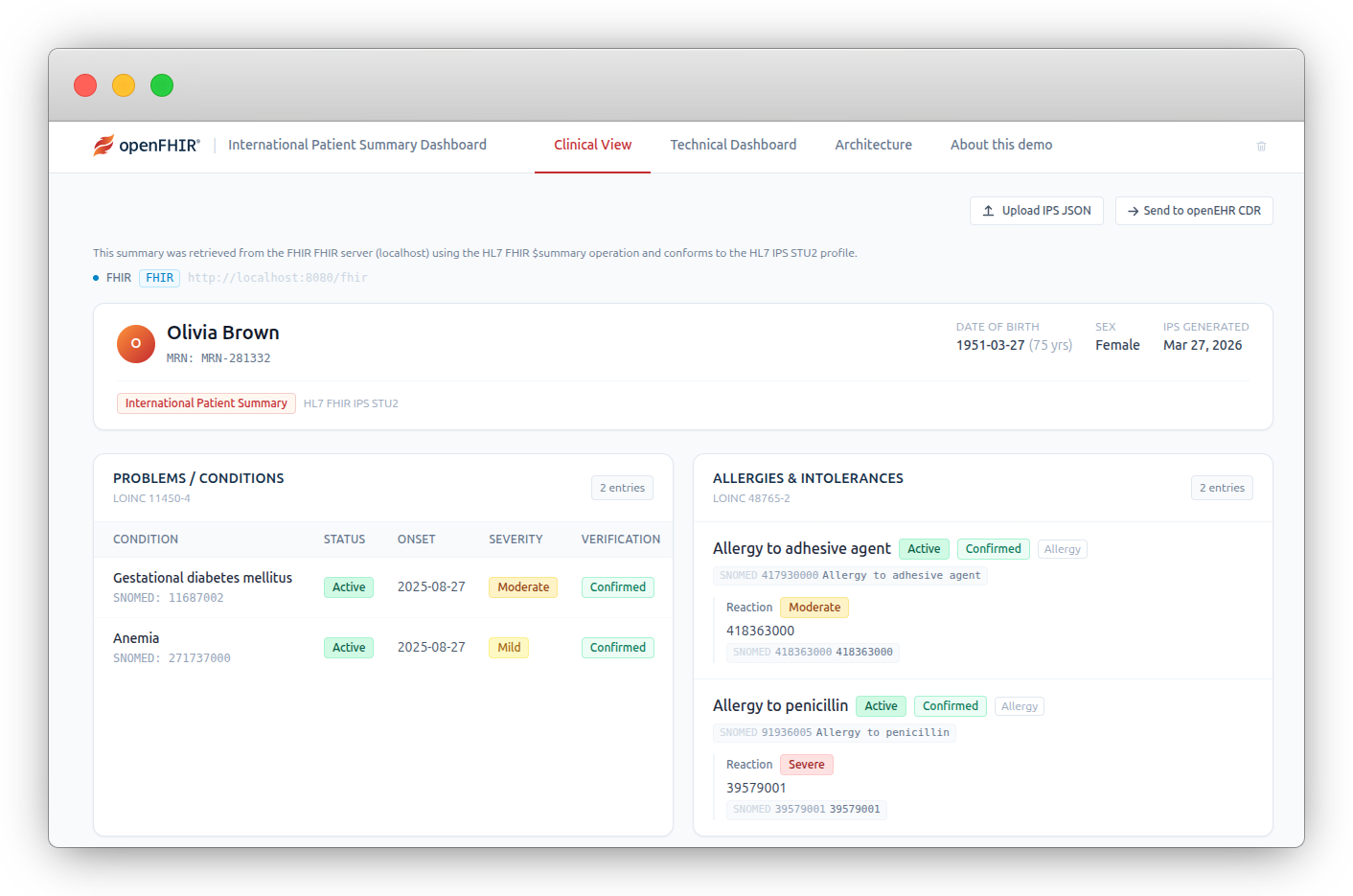The image size is (1353, 896).
Task: Click the green window maximize dot
Action: click(x=162, y=85)
